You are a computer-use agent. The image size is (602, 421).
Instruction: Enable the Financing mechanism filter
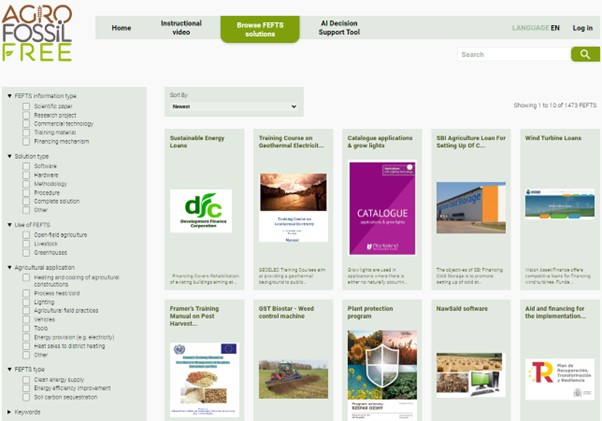click(x=26, y=141)
